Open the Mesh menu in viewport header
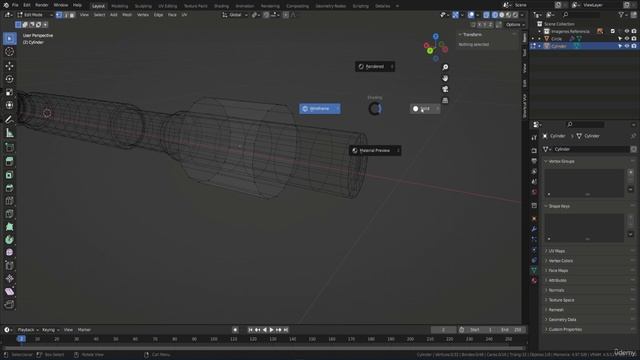Screen dimensions: 640x360 [127, 15]
